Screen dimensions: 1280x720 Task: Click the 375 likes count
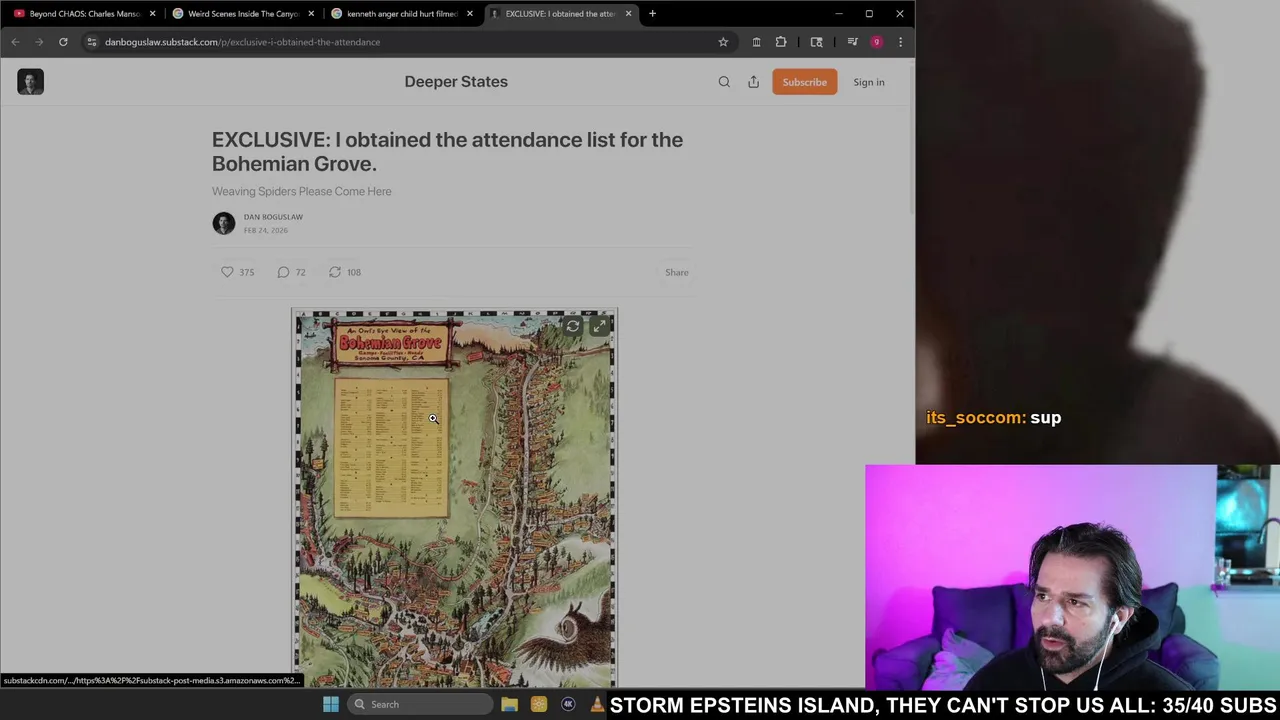[246, 272]
